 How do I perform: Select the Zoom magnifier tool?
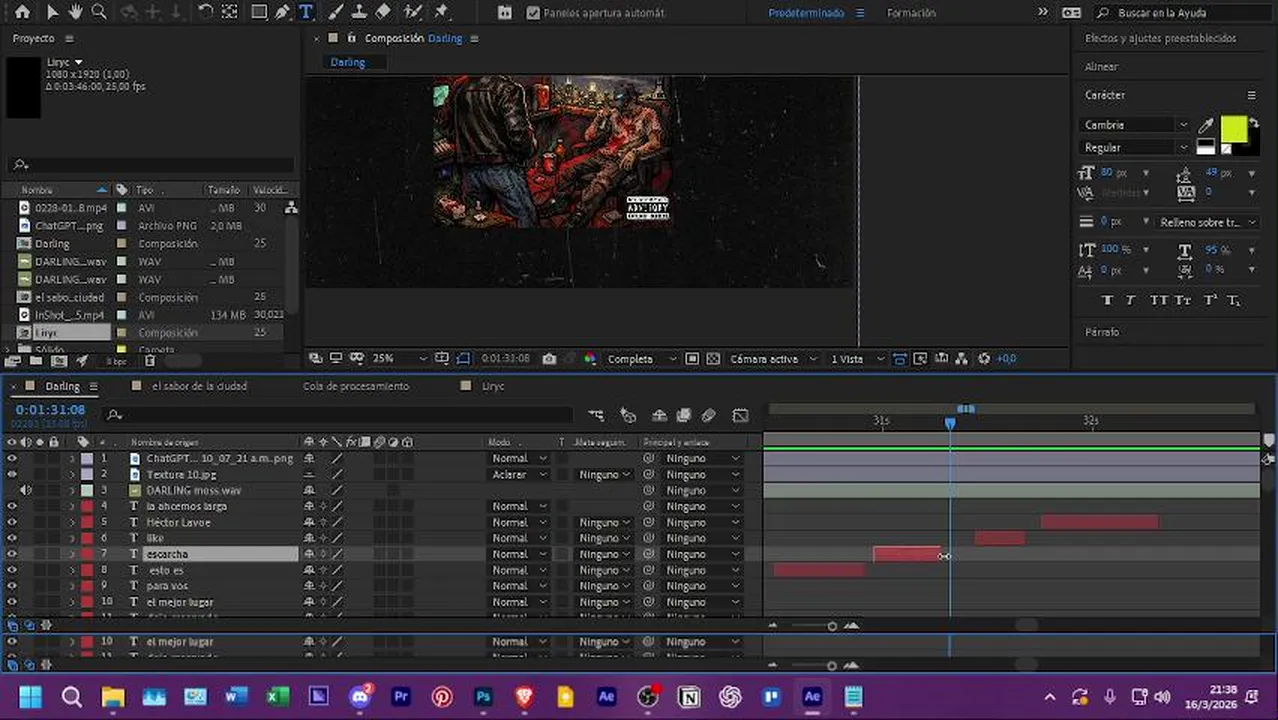tap(98, 12)
